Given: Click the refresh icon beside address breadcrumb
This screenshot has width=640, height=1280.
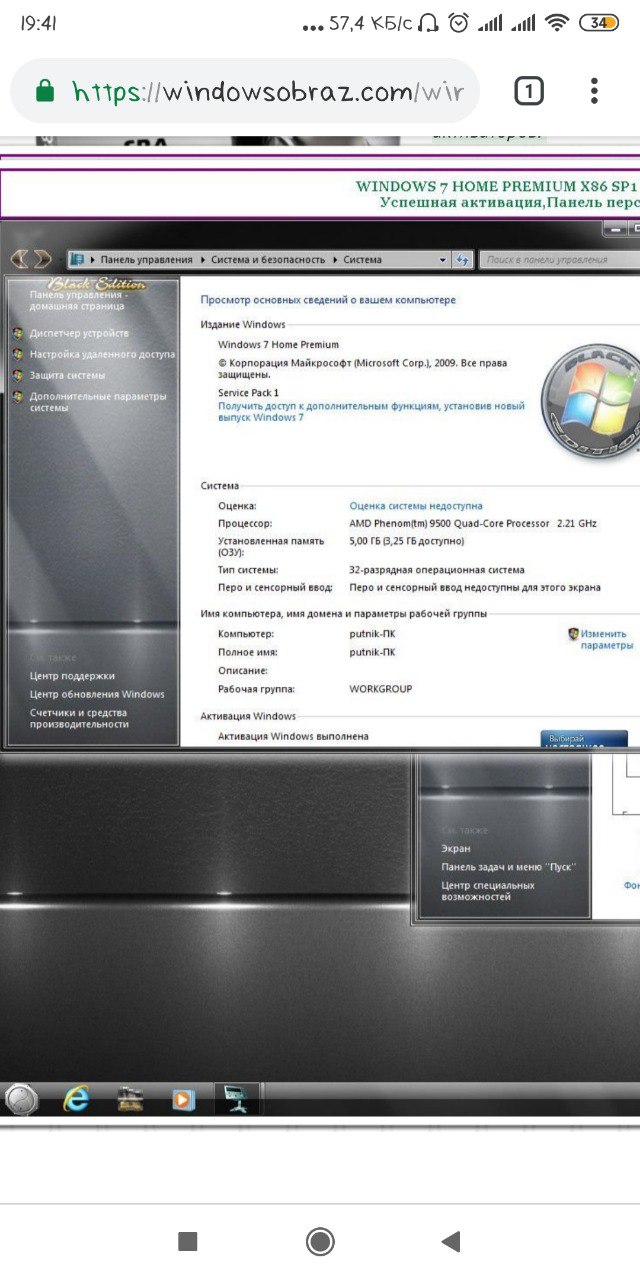Looking at the screenshot, I should (x=462, y=260).
